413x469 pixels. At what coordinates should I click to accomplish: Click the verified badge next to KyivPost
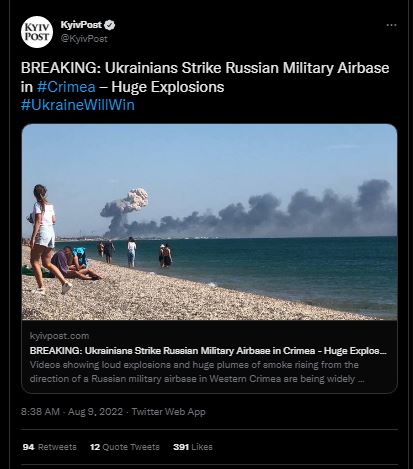pos(110,25)
